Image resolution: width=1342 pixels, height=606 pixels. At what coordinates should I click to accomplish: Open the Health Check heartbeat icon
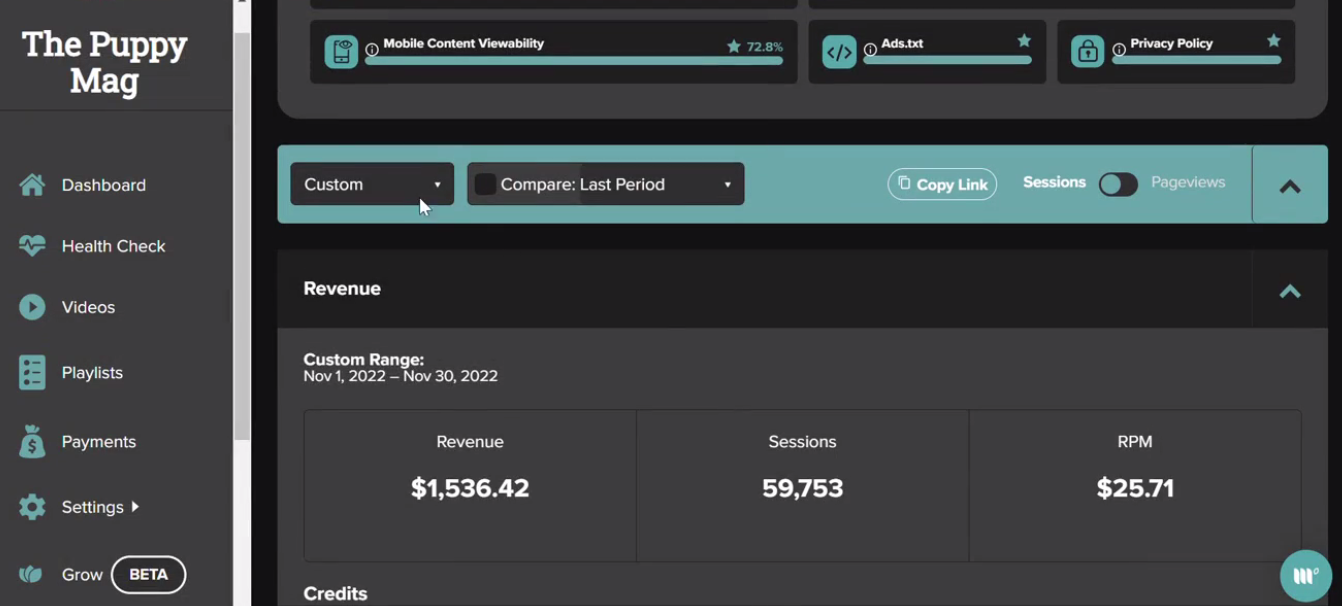tap(32, 246)
